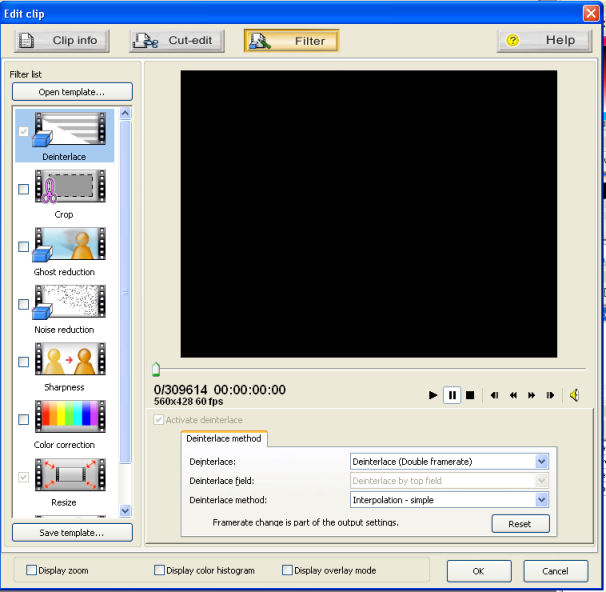This screenshot has width=606, height=592.
Task: Click the Cancel button
Action: [x=556, y=571]
